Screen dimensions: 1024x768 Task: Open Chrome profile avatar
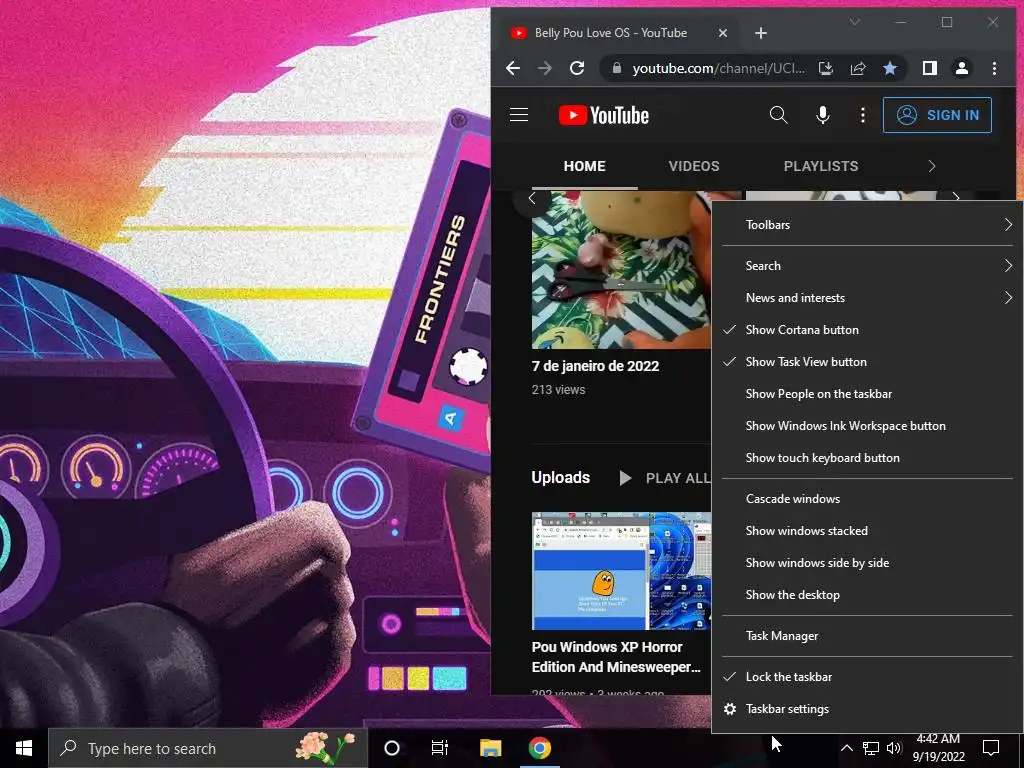pyautogui.click(x=962, y=68)
